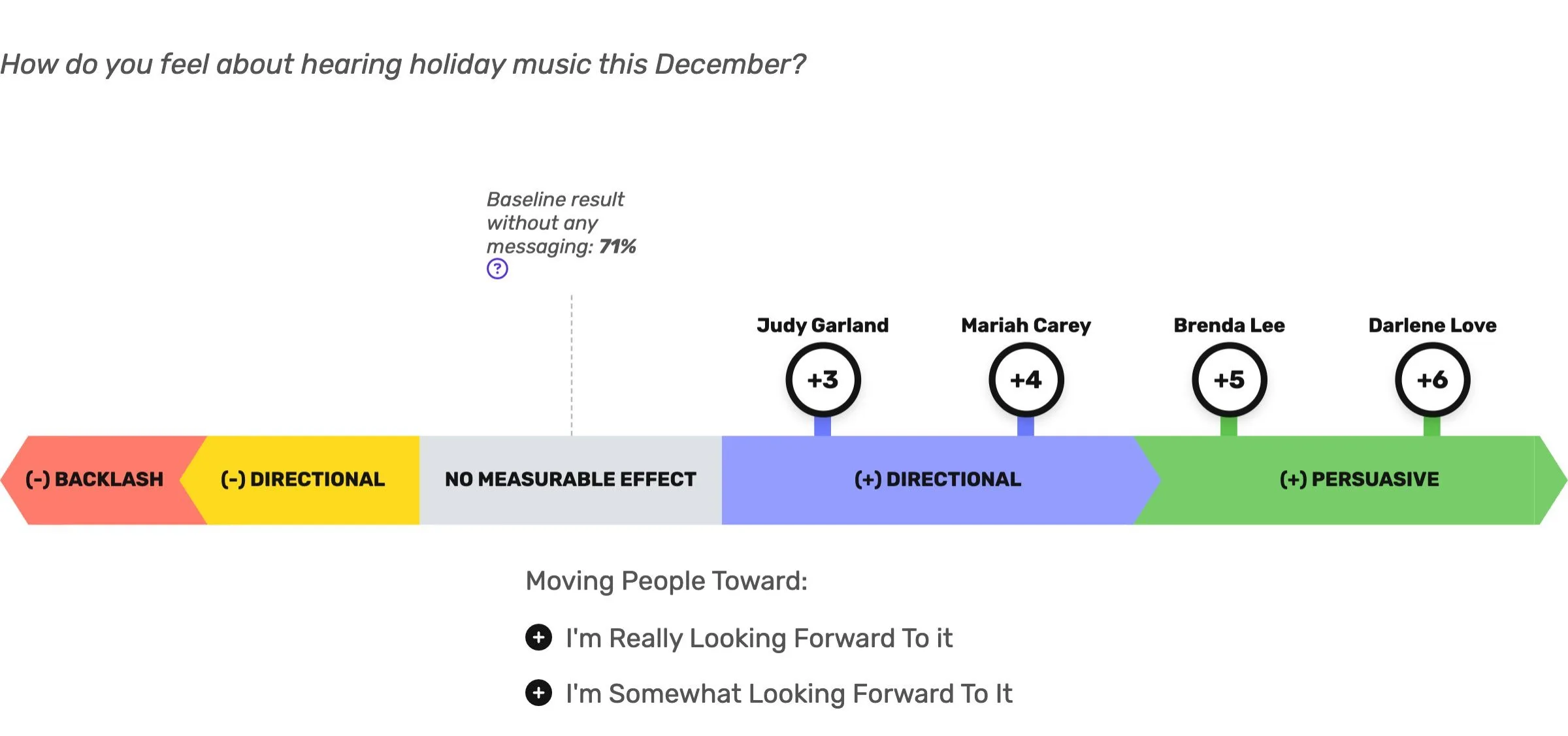Click the yellow negative Directional segment
1568x736 pixels.
point(302,480)
